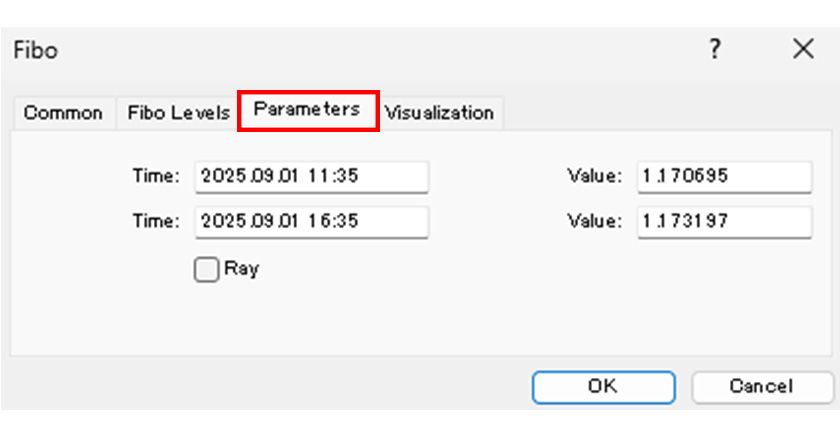The width and height of the screenshot is (840, 436).
Task: Click the Value label beside 1.173197
Action: click(x=595, y=221)
